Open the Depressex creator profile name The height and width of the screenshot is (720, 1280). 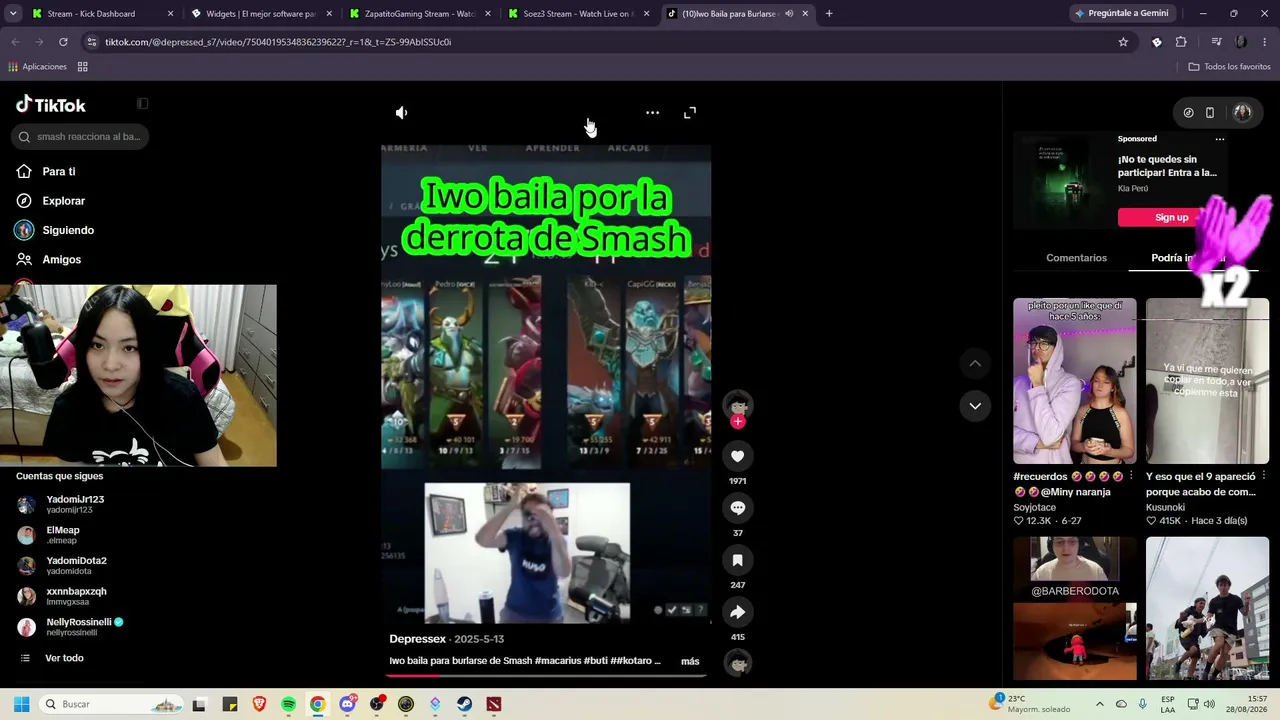(x=417, y=639)
